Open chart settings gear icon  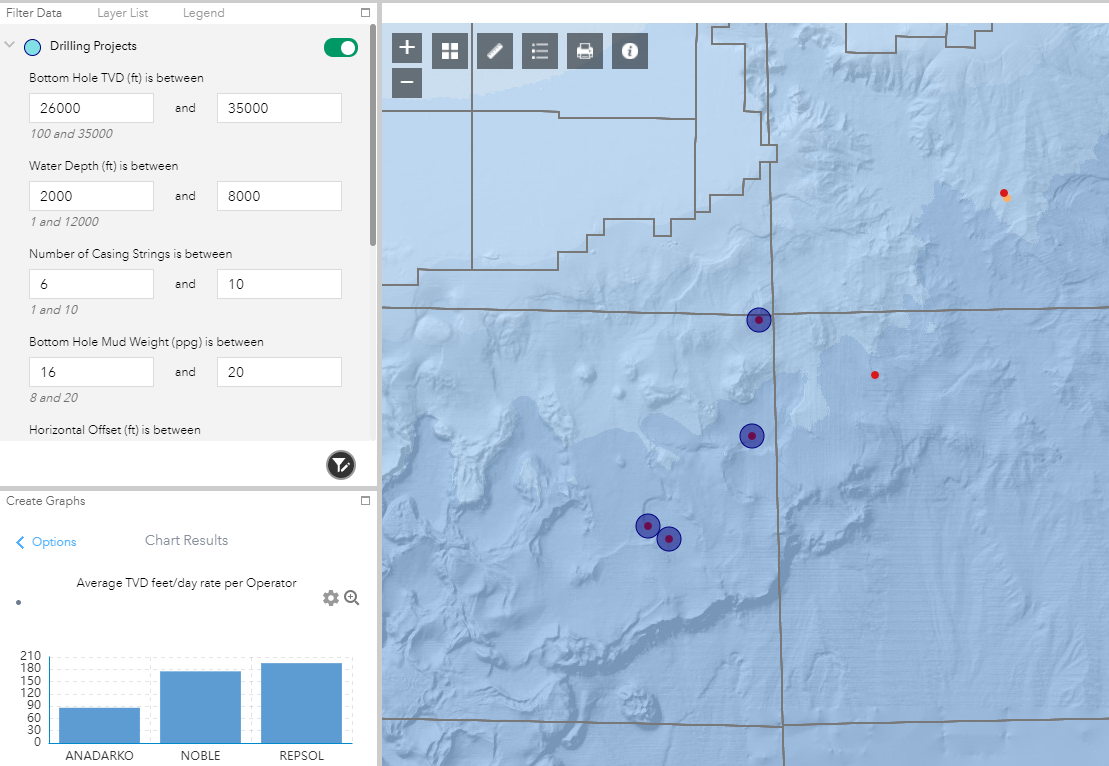coord(331,598)
